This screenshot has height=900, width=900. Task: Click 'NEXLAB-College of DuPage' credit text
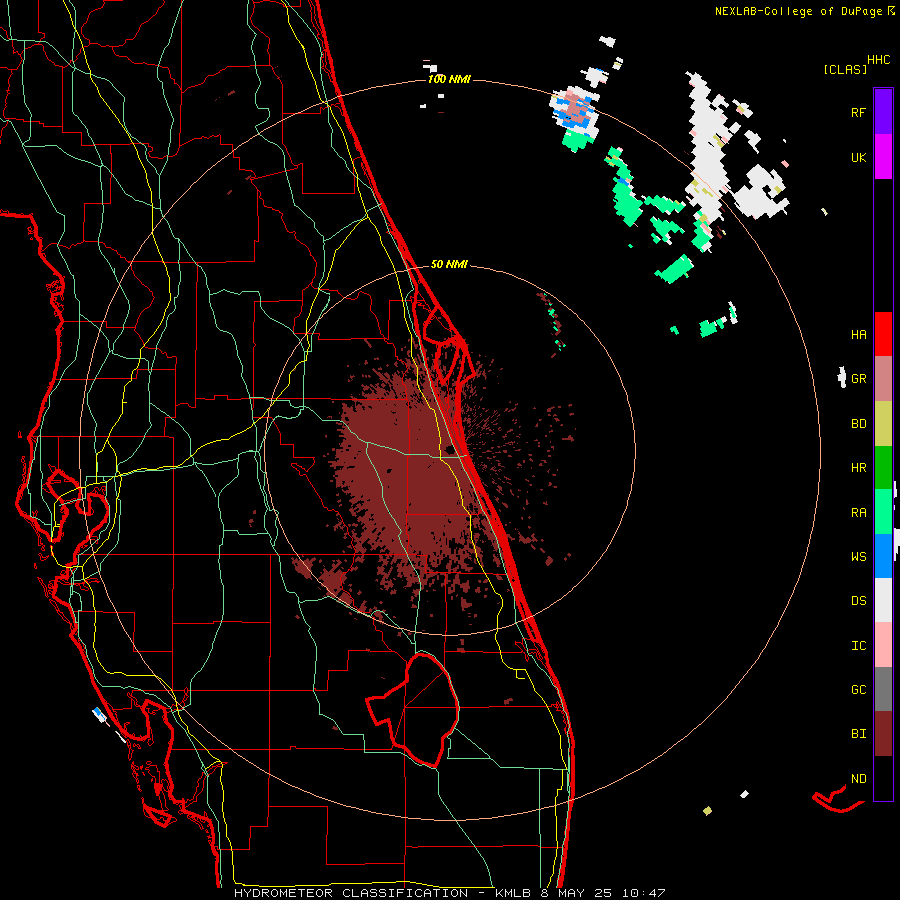coord(798,11)
